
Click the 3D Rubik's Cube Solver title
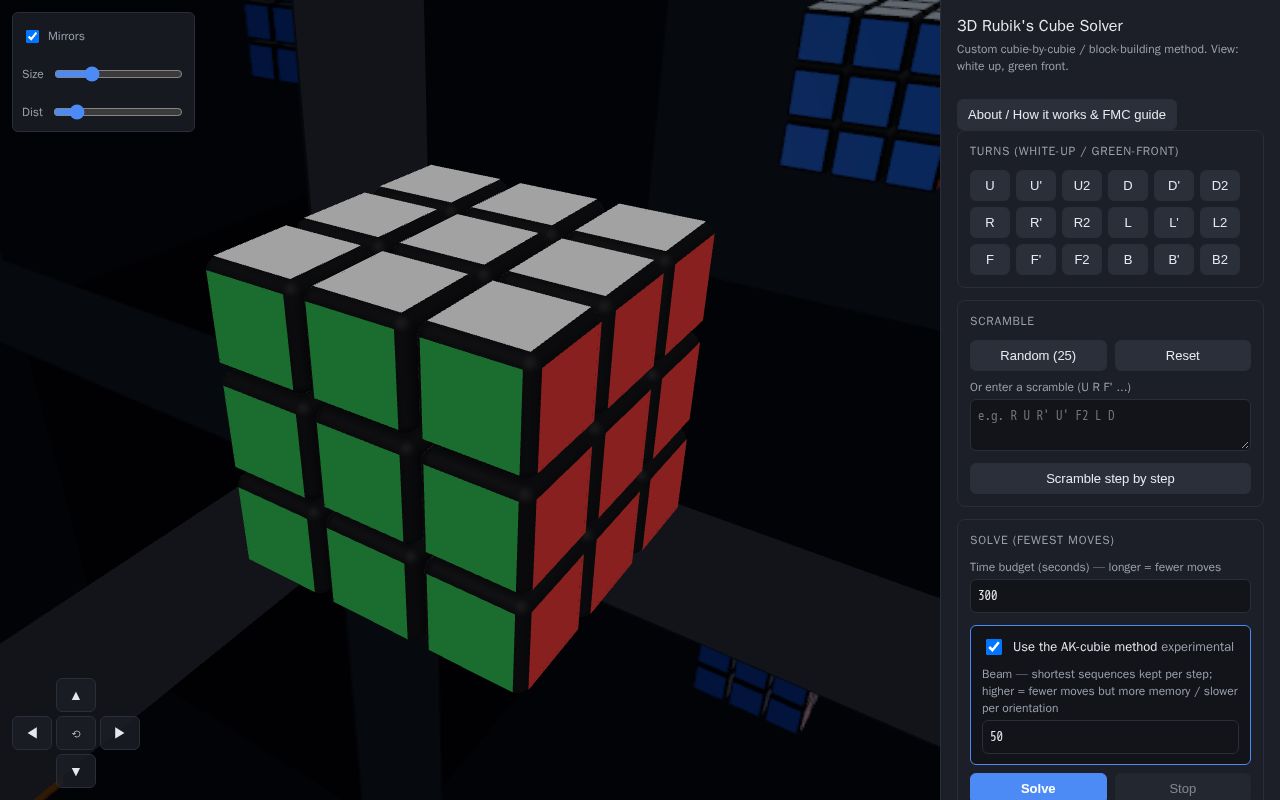pos(1040,26)
